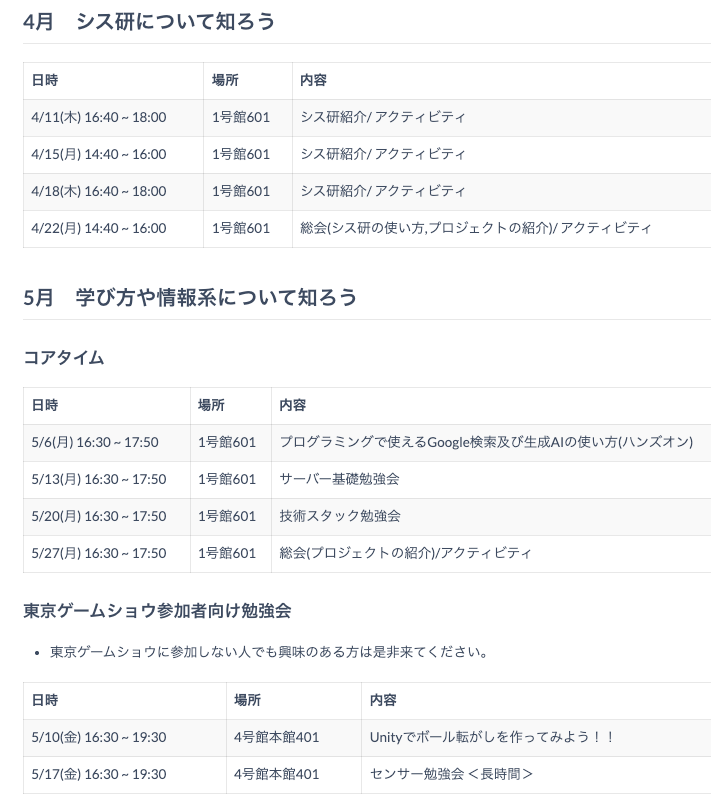
Task: Click the 総会(シス研の使い方,プロジェクトの紹介) cell
Action: click(x=476, y=228)
